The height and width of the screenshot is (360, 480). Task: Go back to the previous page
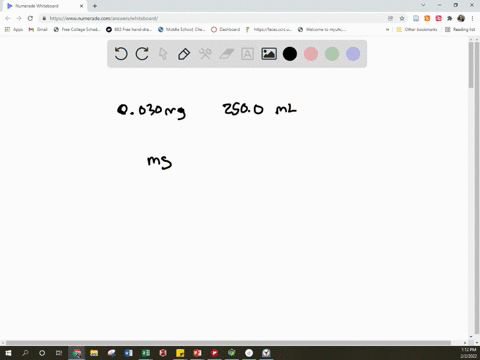[x=8, y=18]
